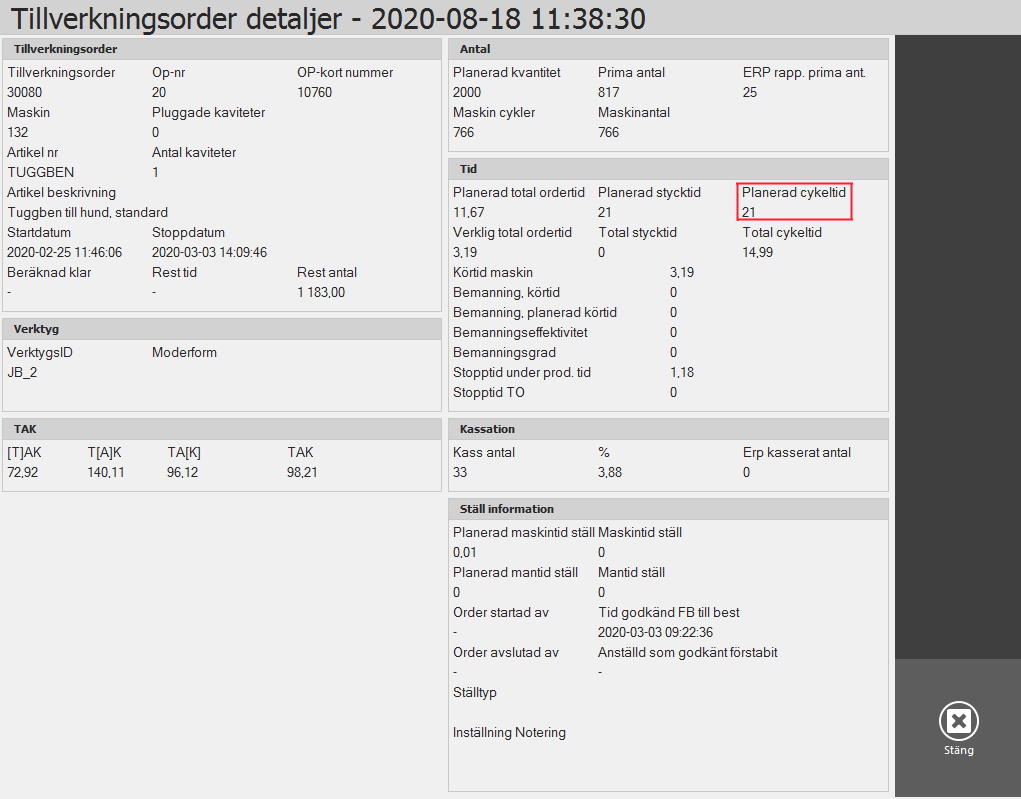Click TAK total value 98,21
The height and width of the screenshot is (799, 1021).
pos(302,472)
